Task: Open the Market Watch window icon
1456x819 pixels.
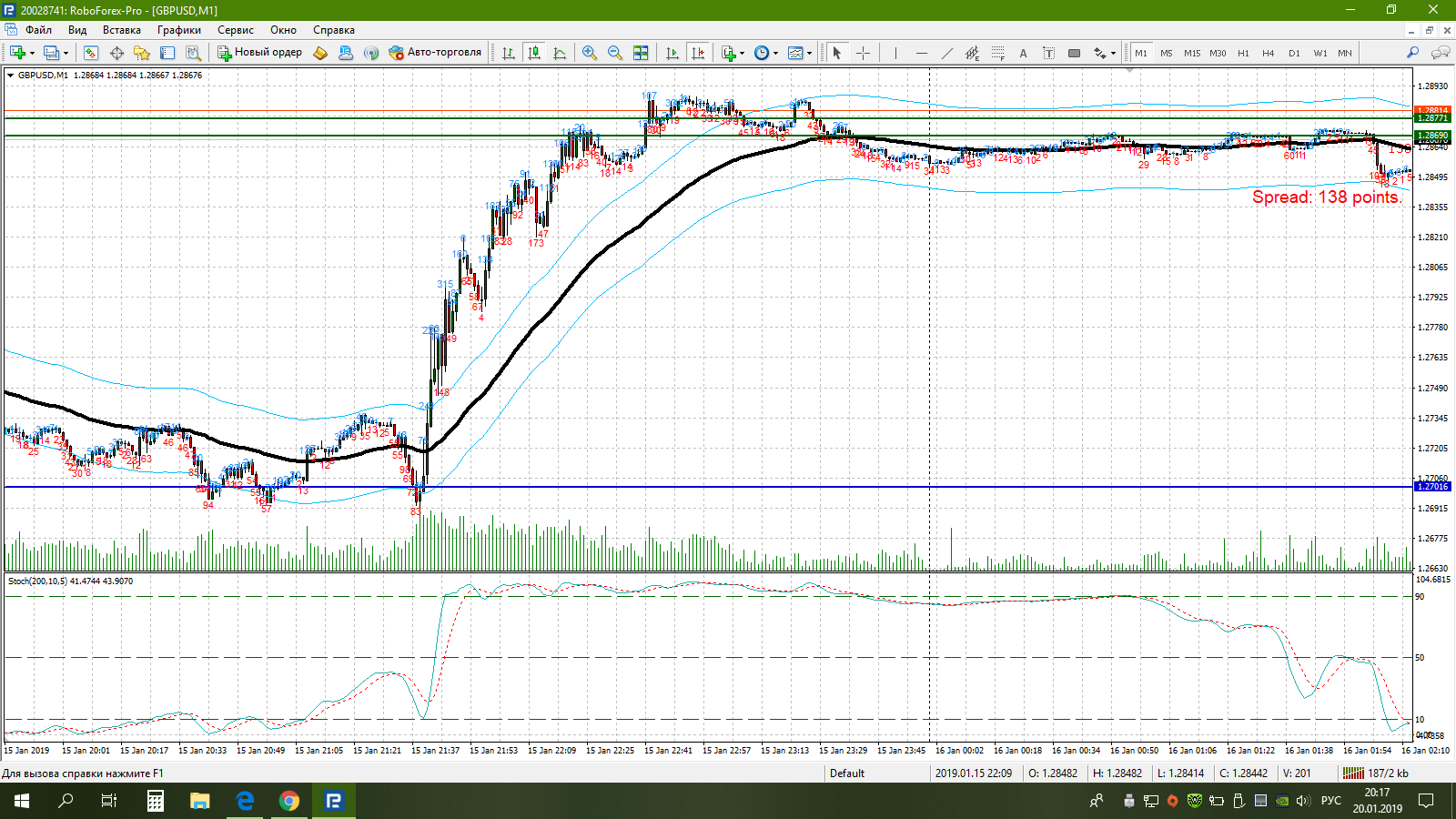Action: [x=91, y=53]
